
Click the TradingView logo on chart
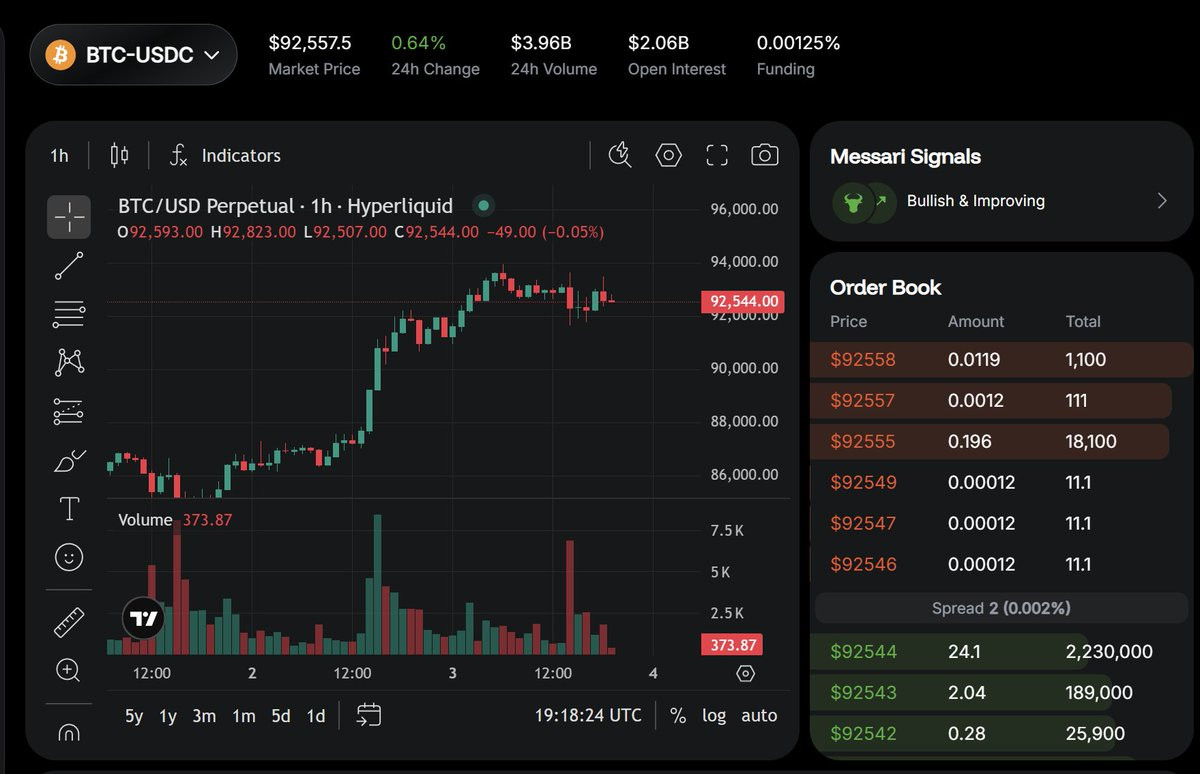click(143, 619)
